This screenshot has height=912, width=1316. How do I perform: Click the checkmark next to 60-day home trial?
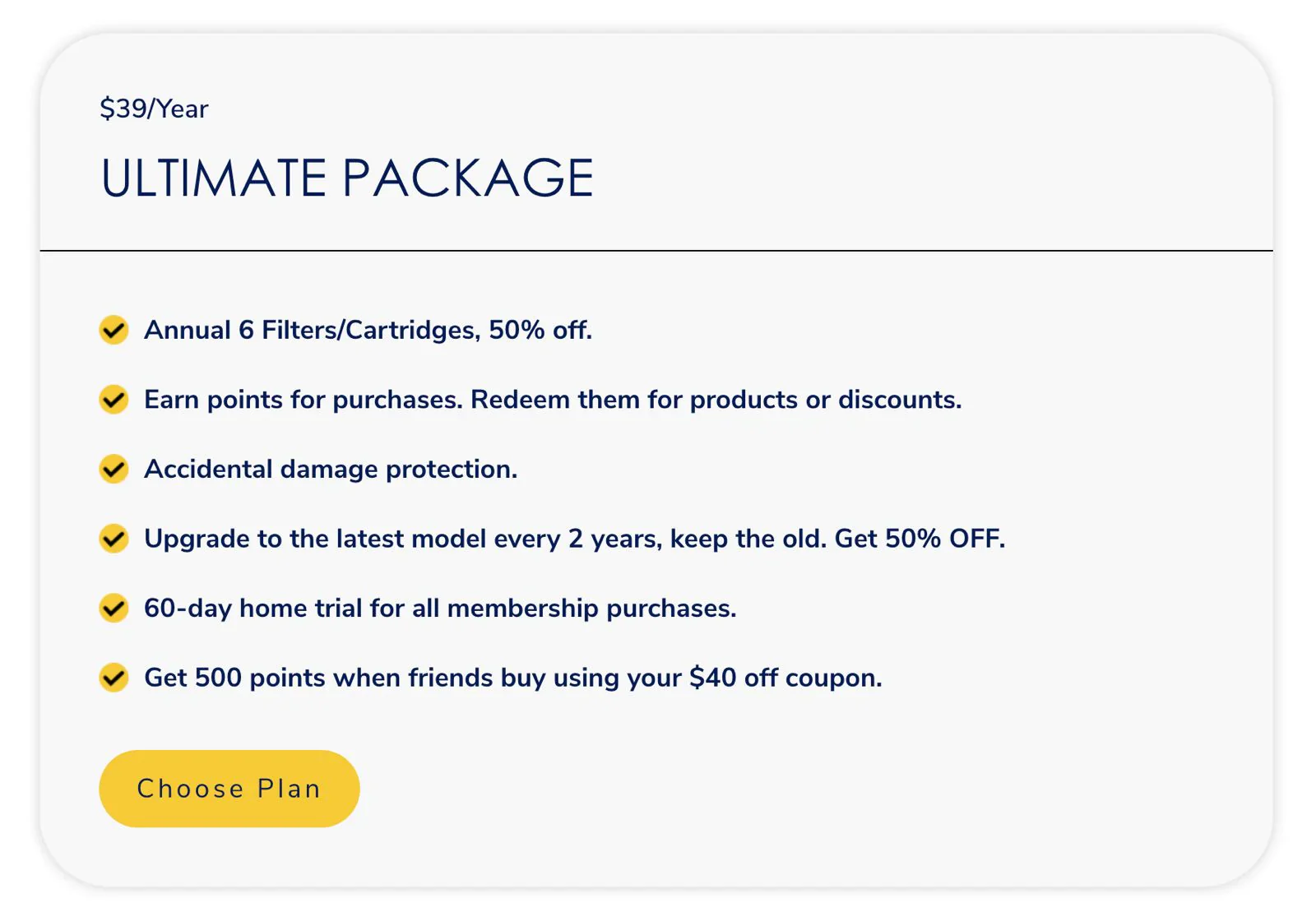click(114, 609)
